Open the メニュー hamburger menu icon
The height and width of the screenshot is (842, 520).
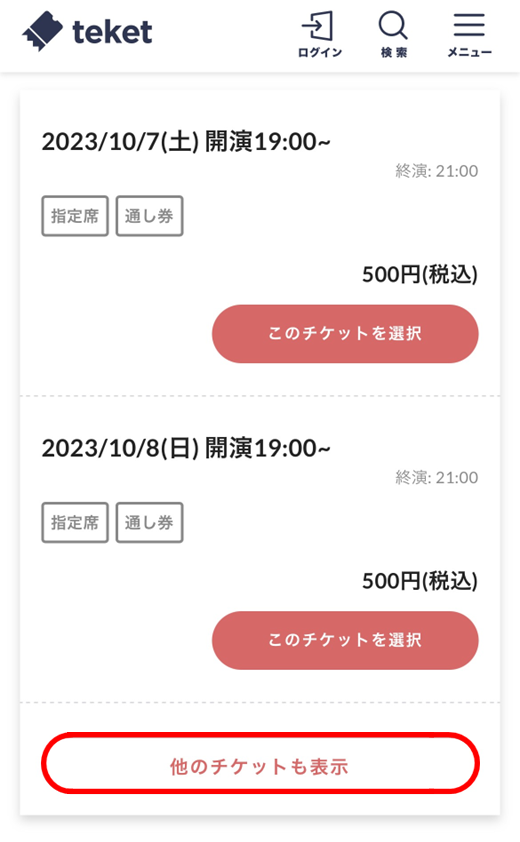pos(469,25)
